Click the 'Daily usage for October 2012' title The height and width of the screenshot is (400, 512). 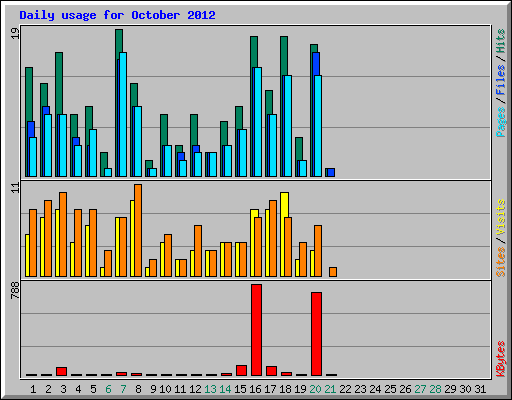(117, 15)
